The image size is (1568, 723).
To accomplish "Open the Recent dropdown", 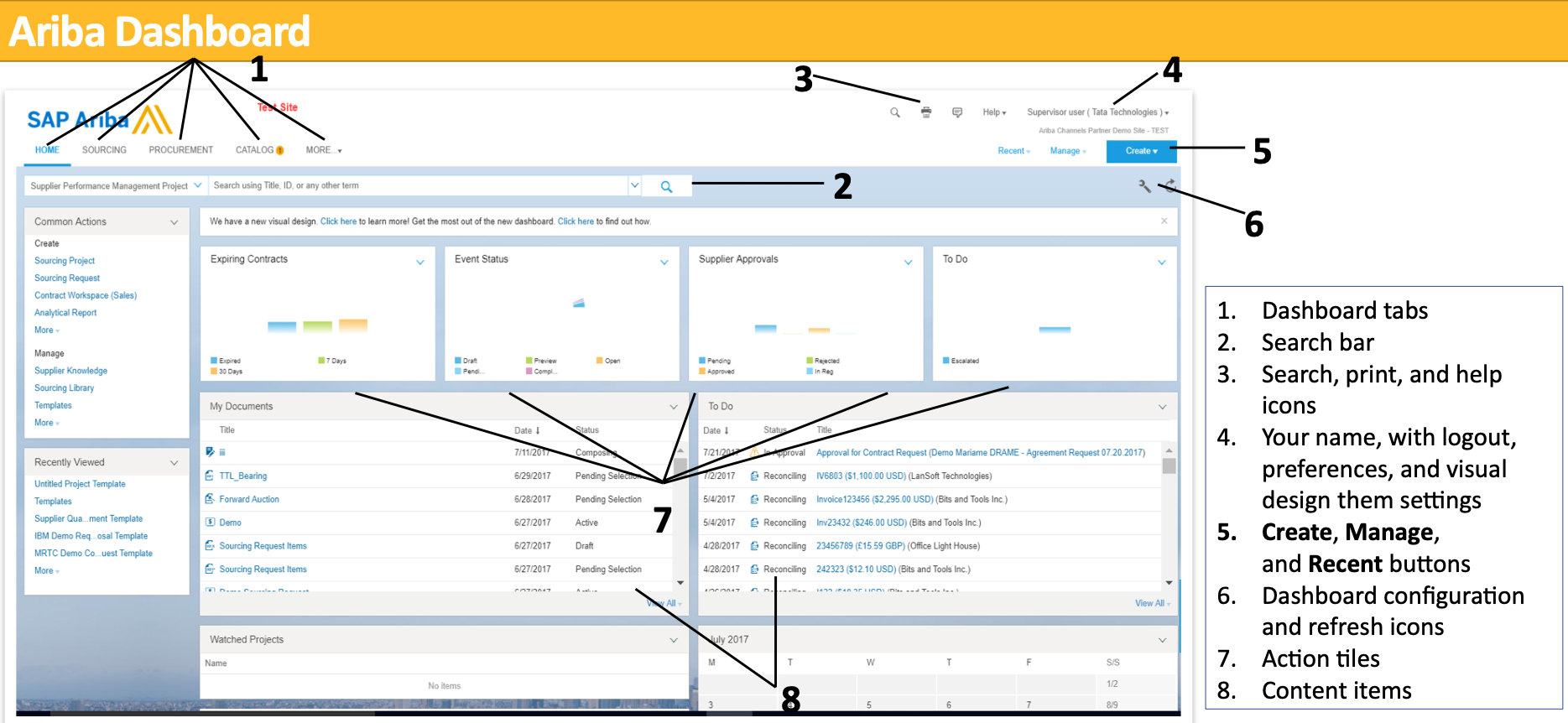I will point(1014,151).
